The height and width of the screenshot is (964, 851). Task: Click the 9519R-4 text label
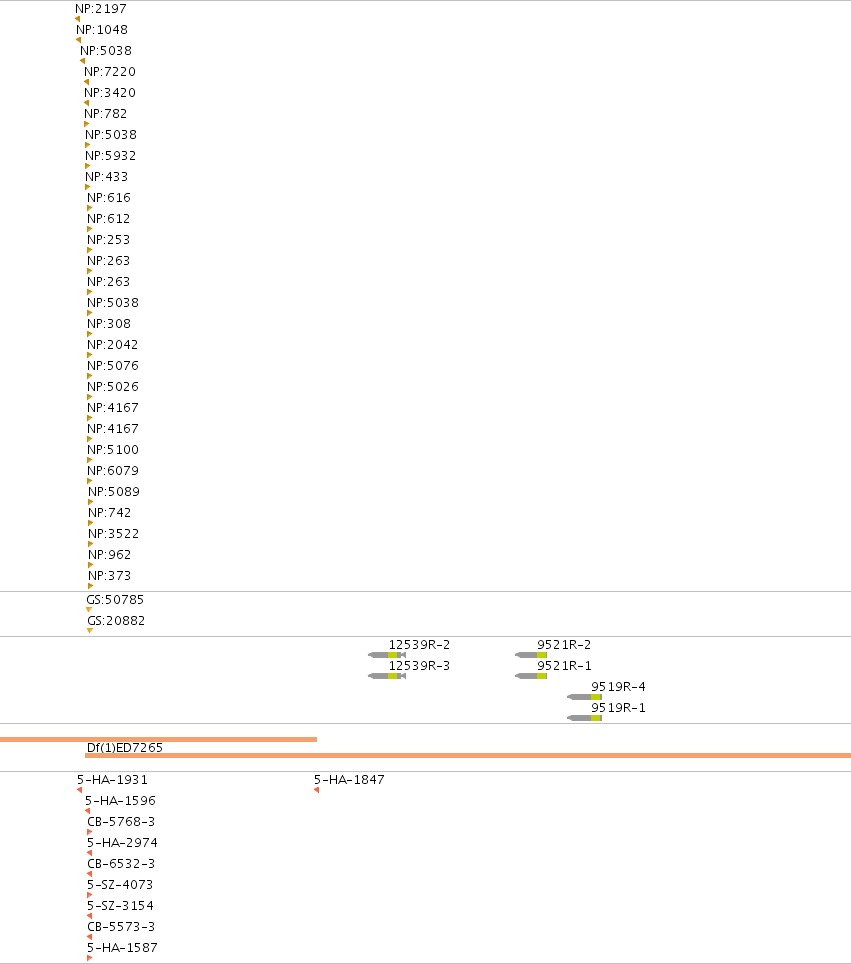[619, 687]
